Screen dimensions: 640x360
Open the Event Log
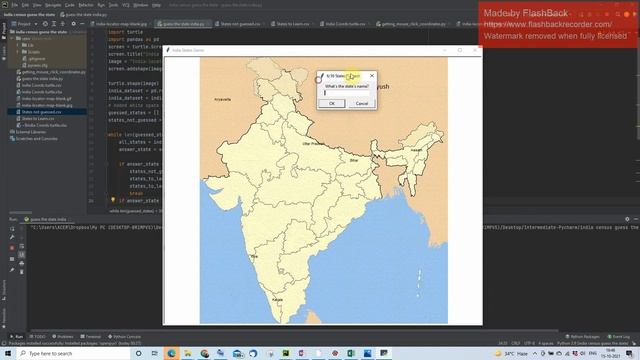click(619, 337)
